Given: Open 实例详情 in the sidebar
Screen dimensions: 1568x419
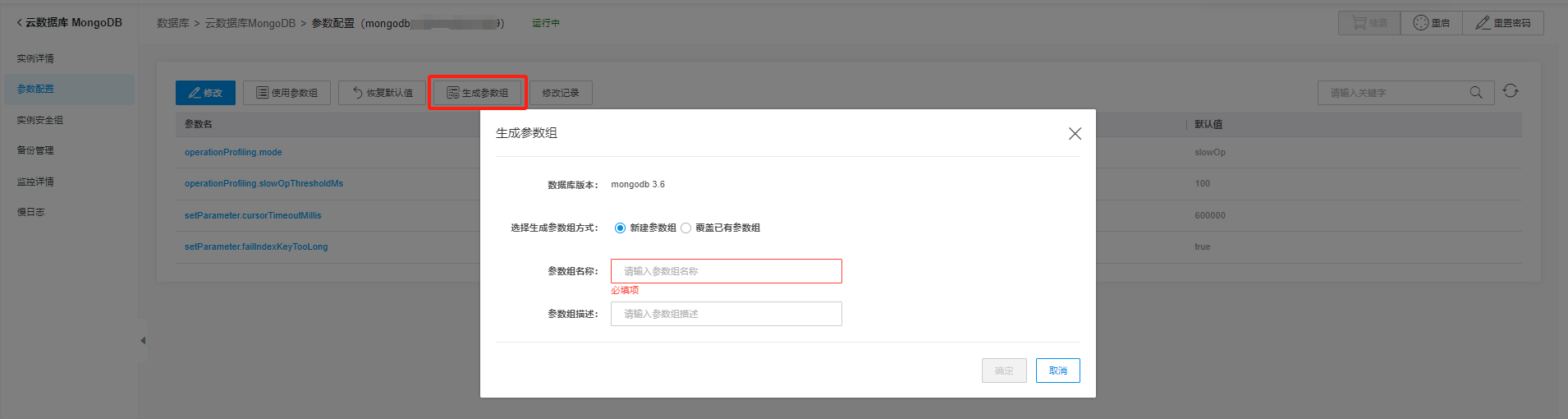Looking at the screenshot, I should [35, 58].
